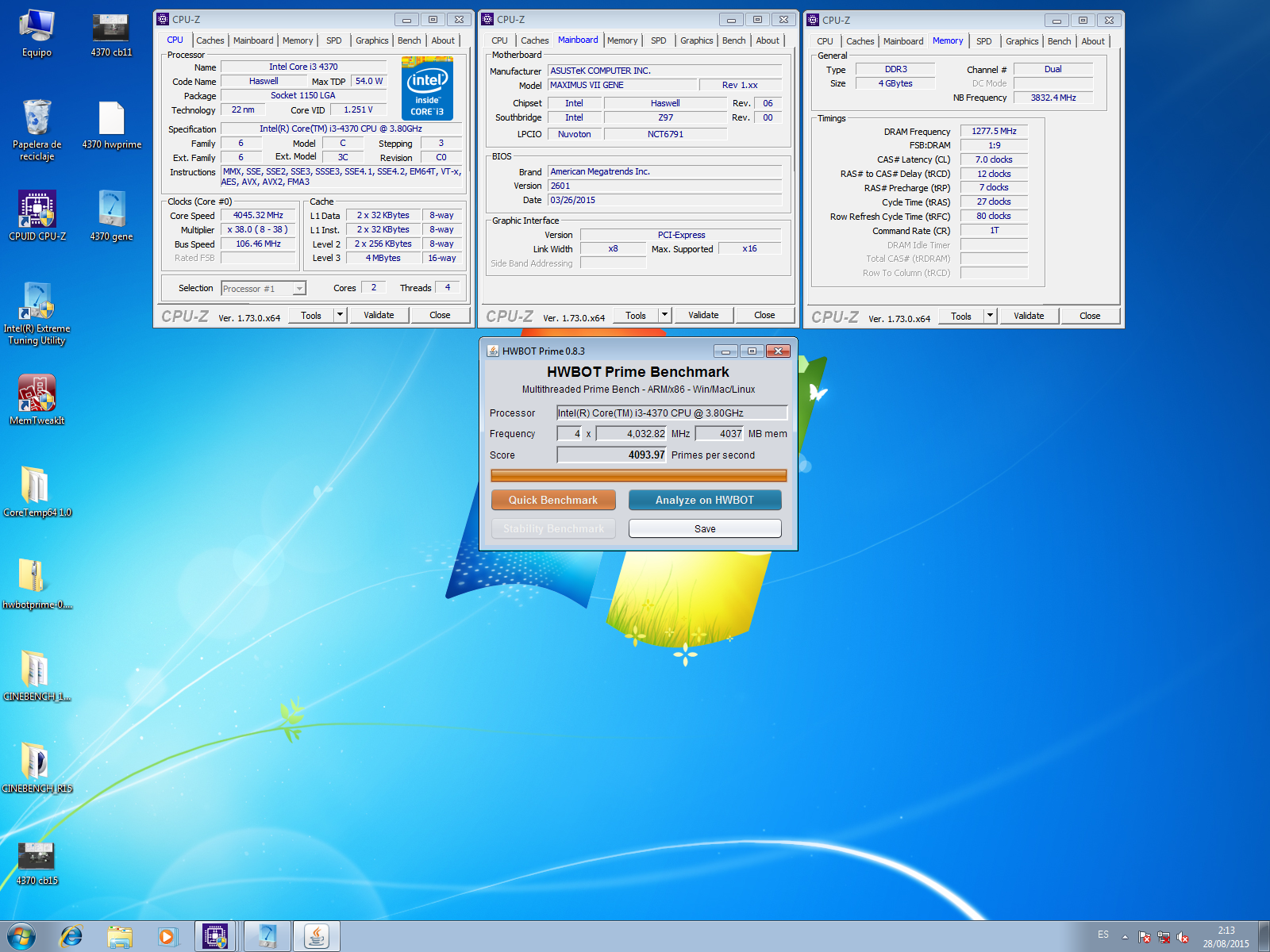
Task: Switch to the Java HWBOT taskbar button
Action: pos(317,937)
